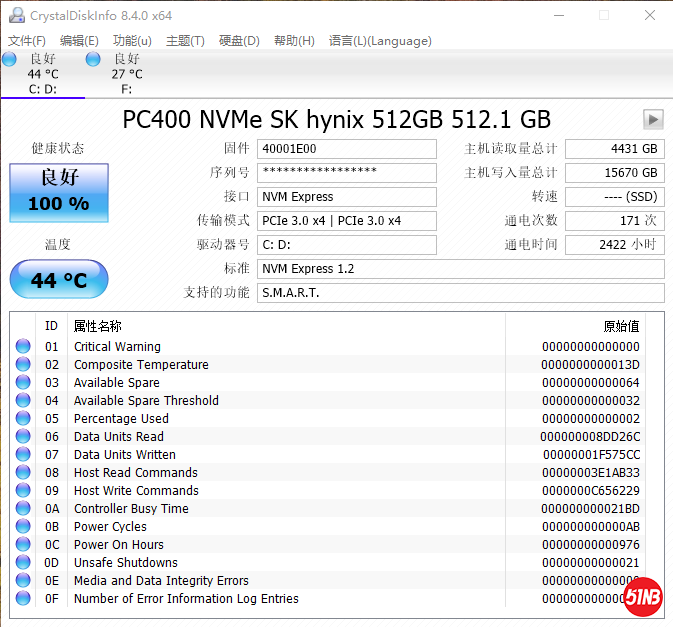Click the 44 °C temperature button
This screenshot has width=673, height=627.
pyautogui.click(x=58, y=280)
